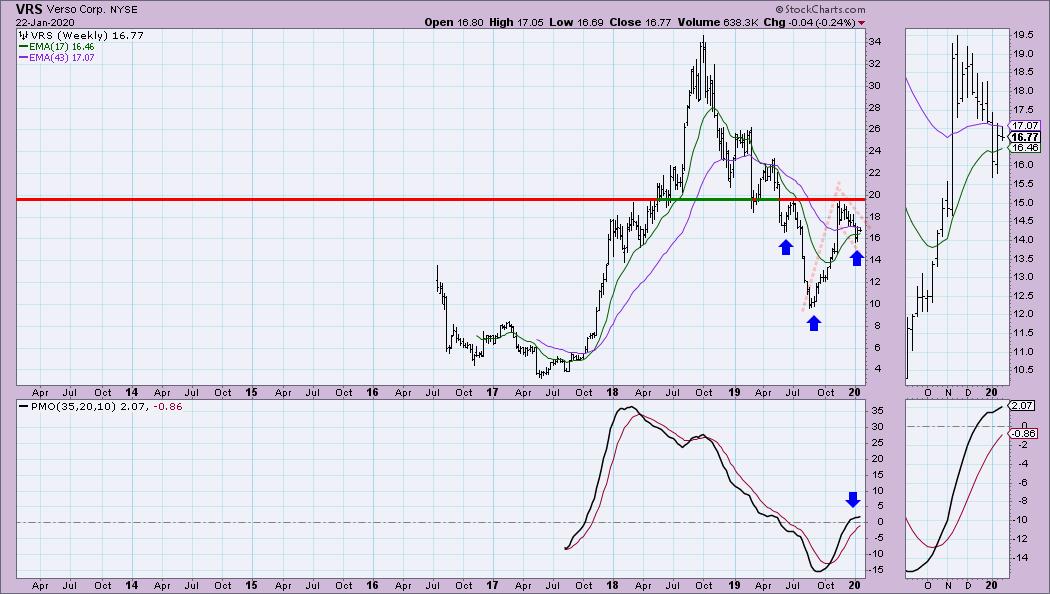Click the Volume 638.3K value

tap(717, 22)
